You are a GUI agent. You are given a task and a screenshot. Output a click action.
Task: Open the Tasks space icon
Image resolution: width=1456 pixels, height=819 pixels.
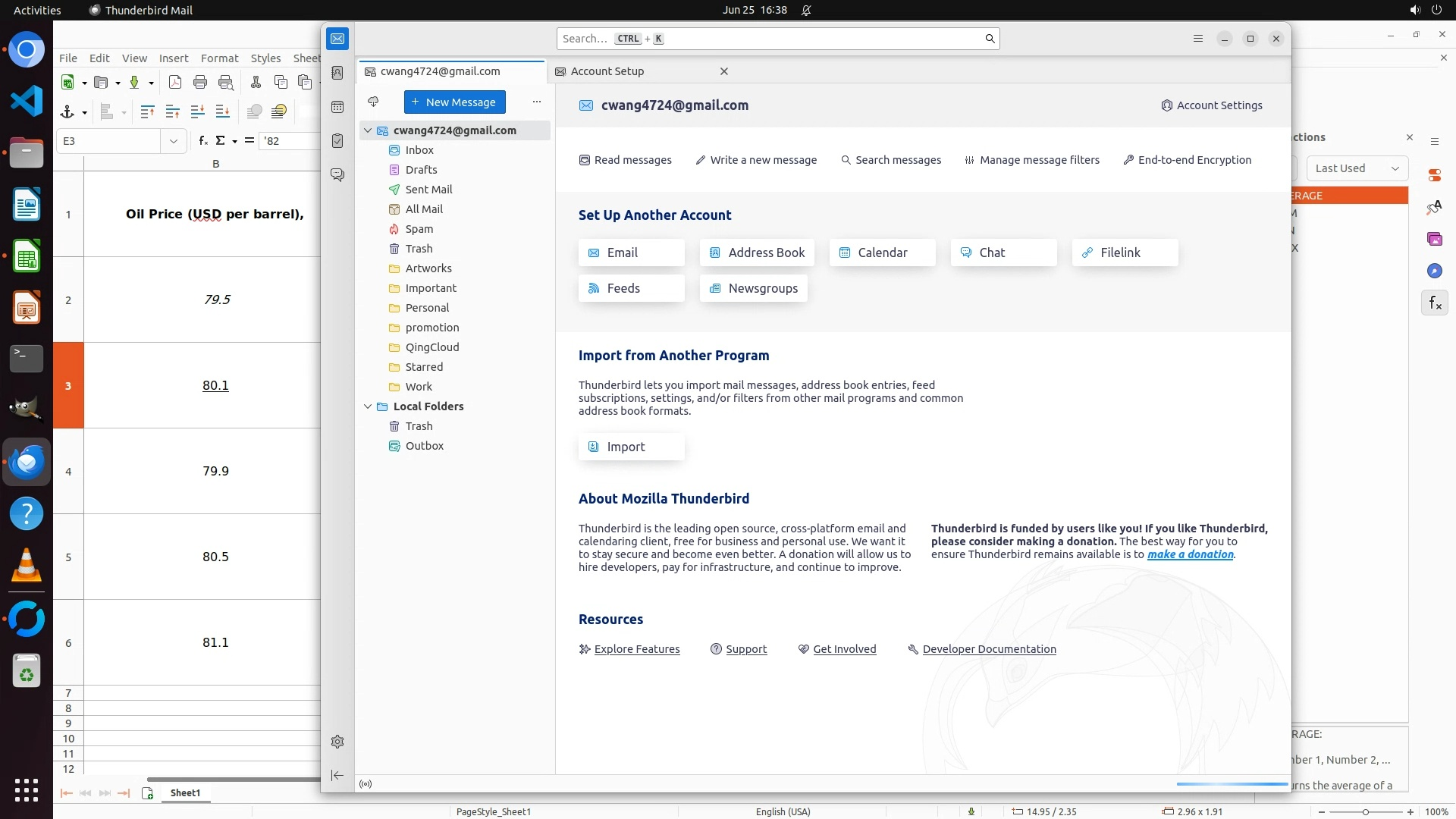pyautogui.click(x=337, y=141)
